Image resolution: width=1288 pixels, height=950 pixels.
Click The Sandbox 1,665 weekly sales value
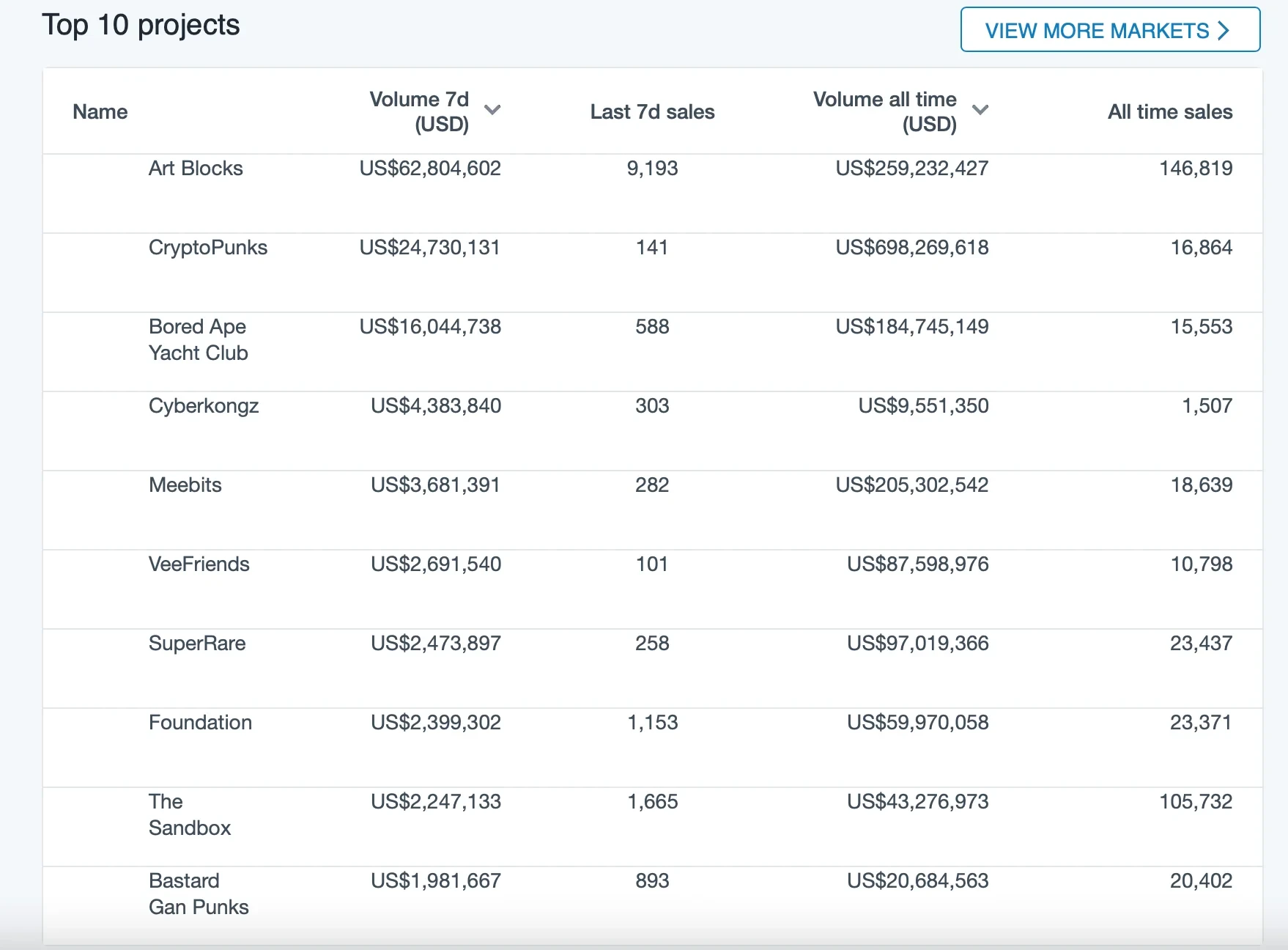point(652,802)
